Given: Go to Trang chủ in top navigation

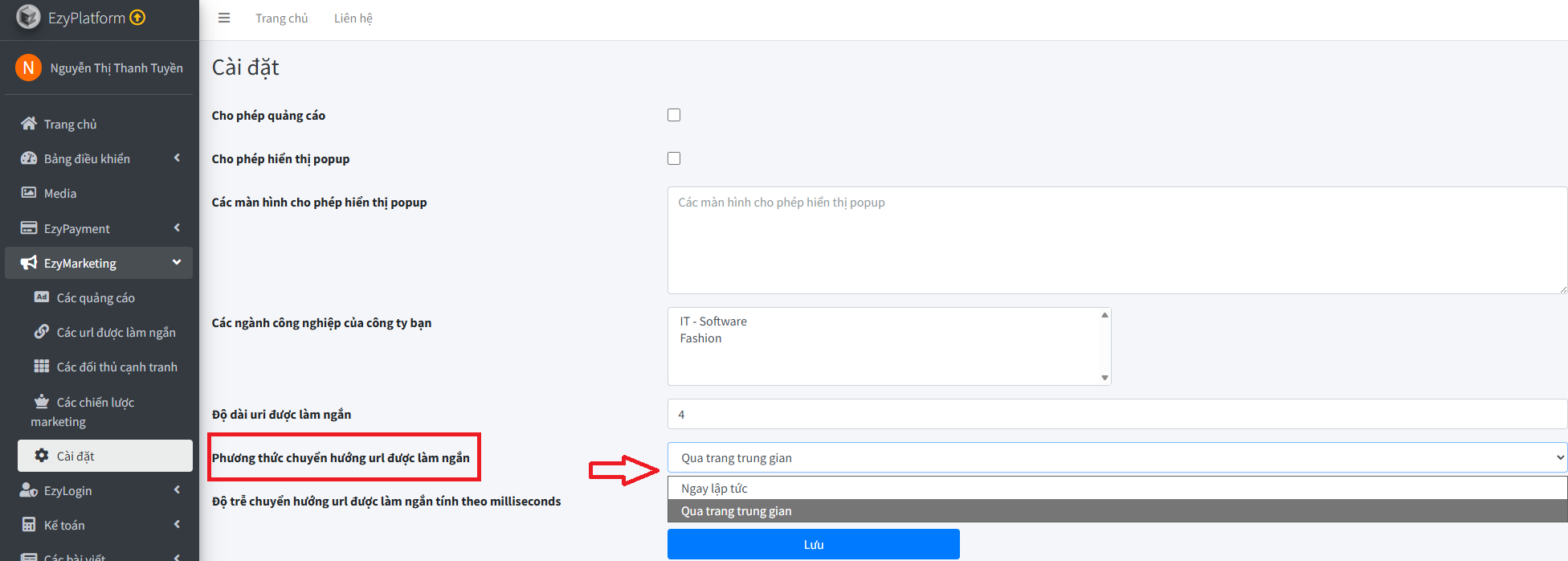Looking at the screenshot, I should point(281,18).
